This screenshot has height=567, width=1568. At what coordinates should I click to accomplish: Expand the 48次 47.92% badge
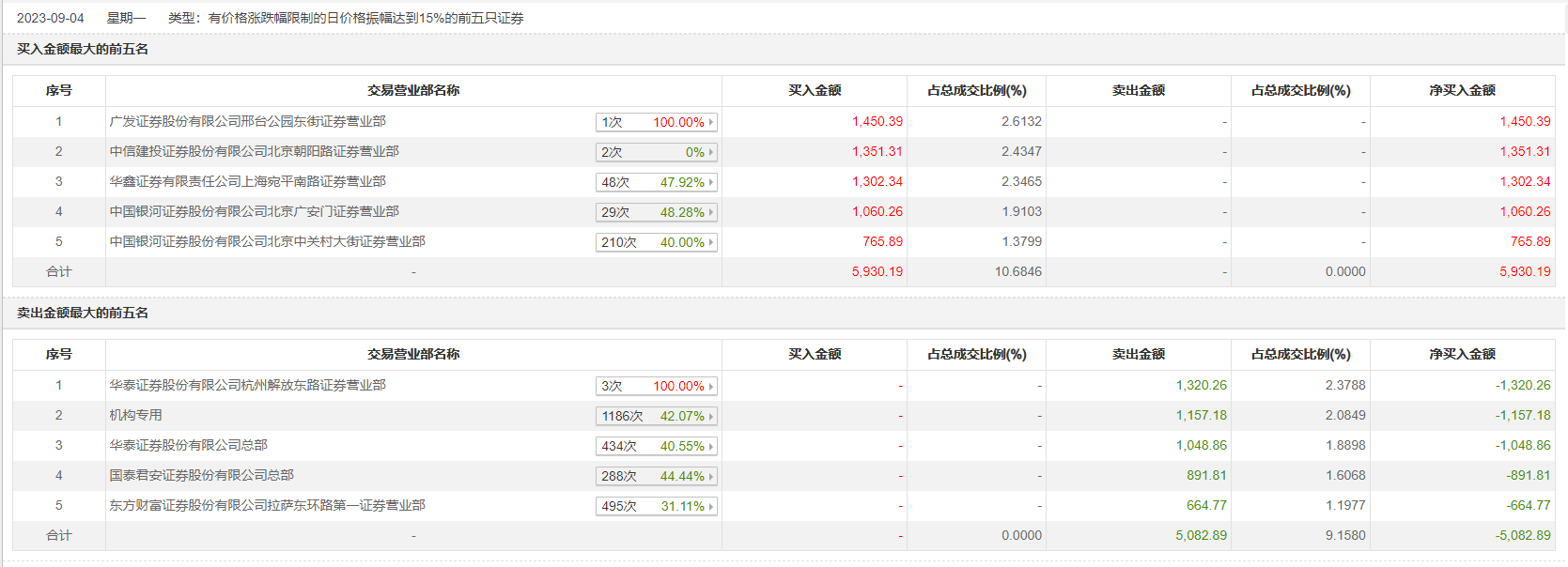click(x=656, y=182)
